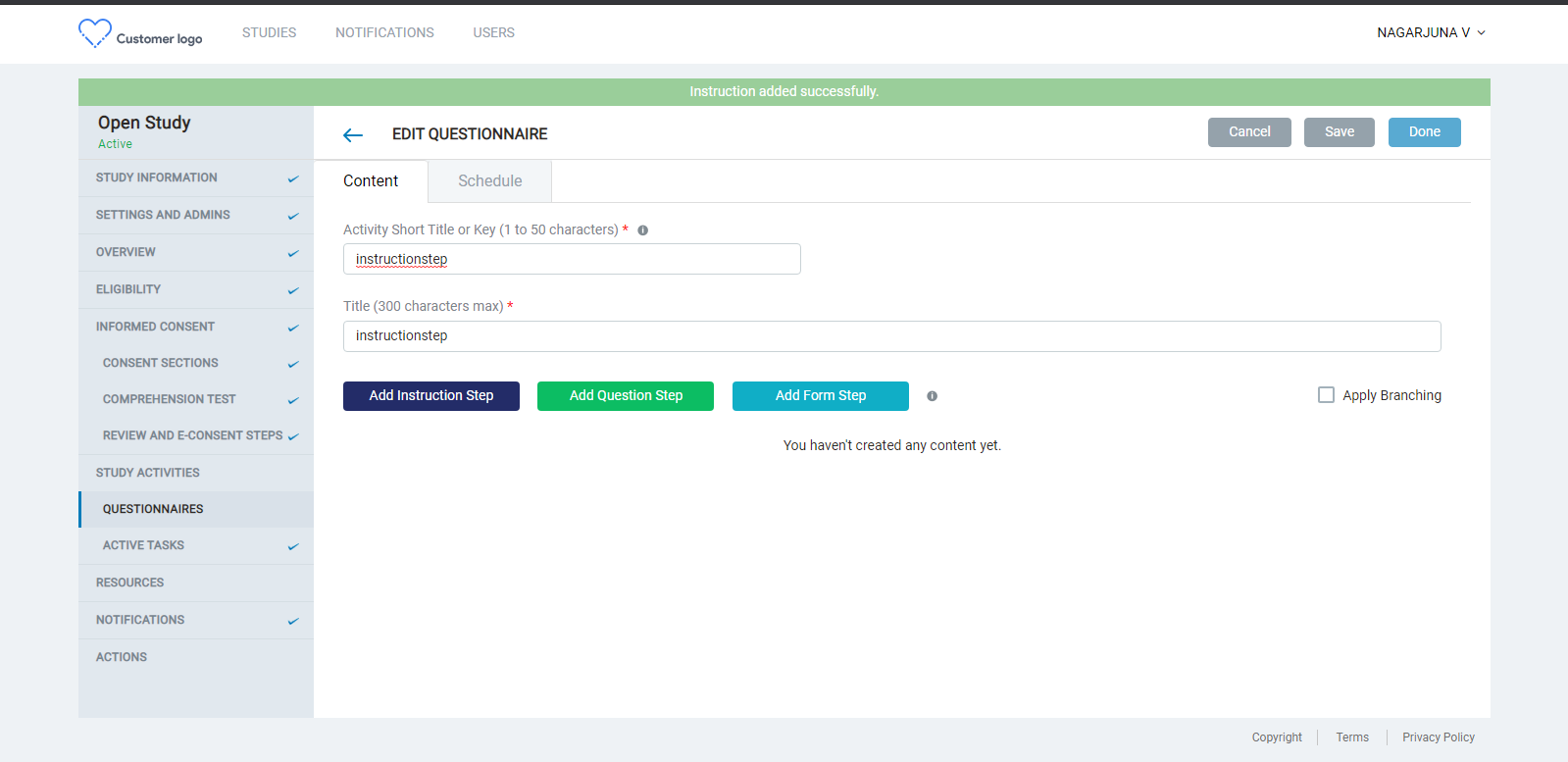Click info icon next to Activity Short Title
The width and height of the screenshot is (1568, 762).
click(x=643, y=230)
